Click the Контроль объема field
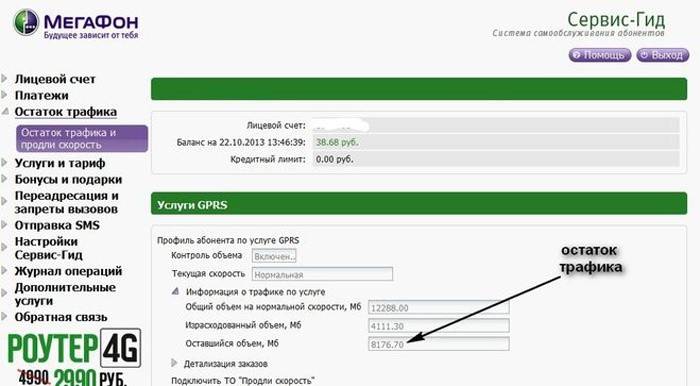This screenshot has height=386, width=700. tap(274, 256)
